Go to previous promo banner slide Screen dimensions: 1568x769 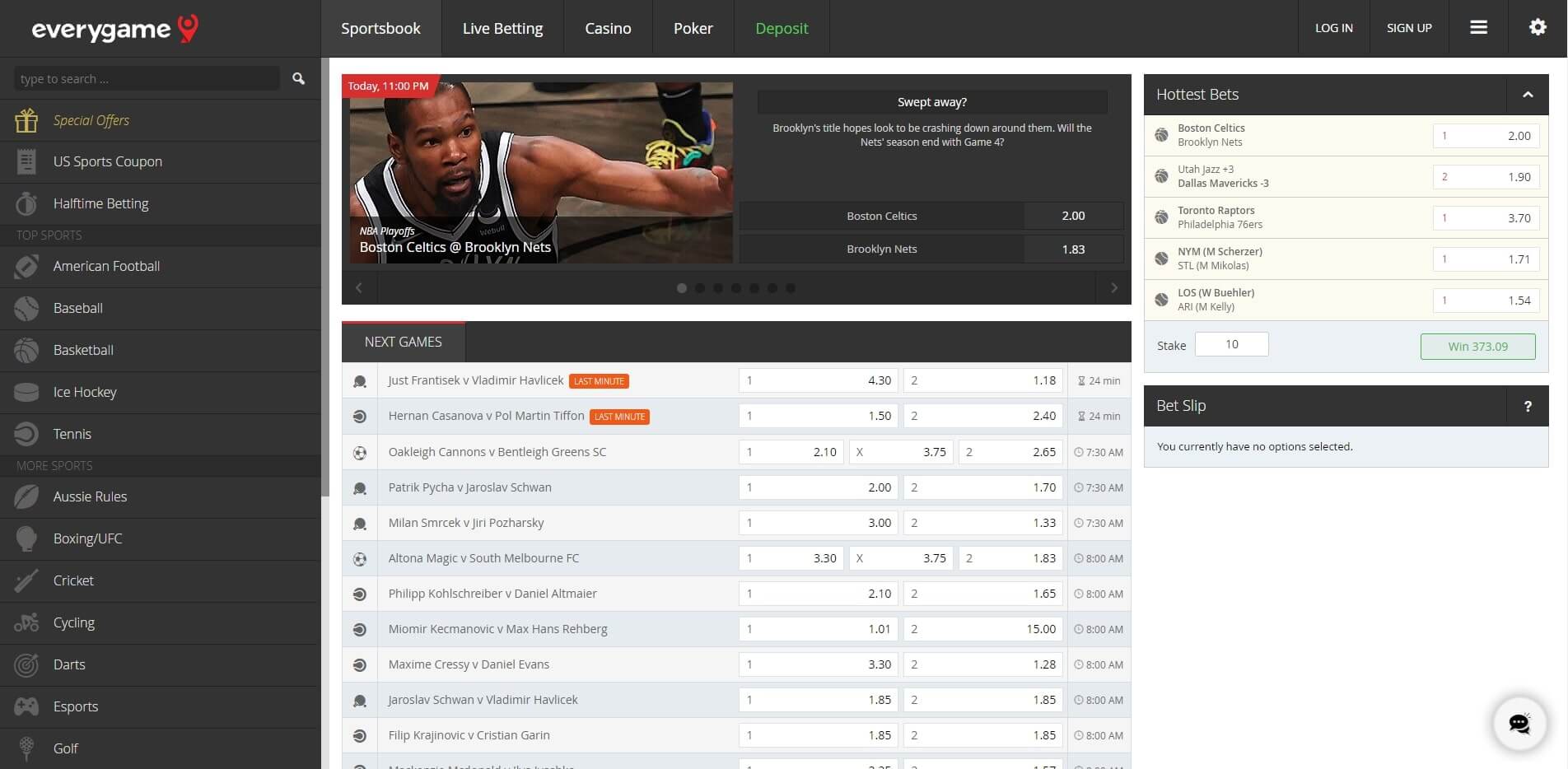pyautogui.click(x=359, y=288)
